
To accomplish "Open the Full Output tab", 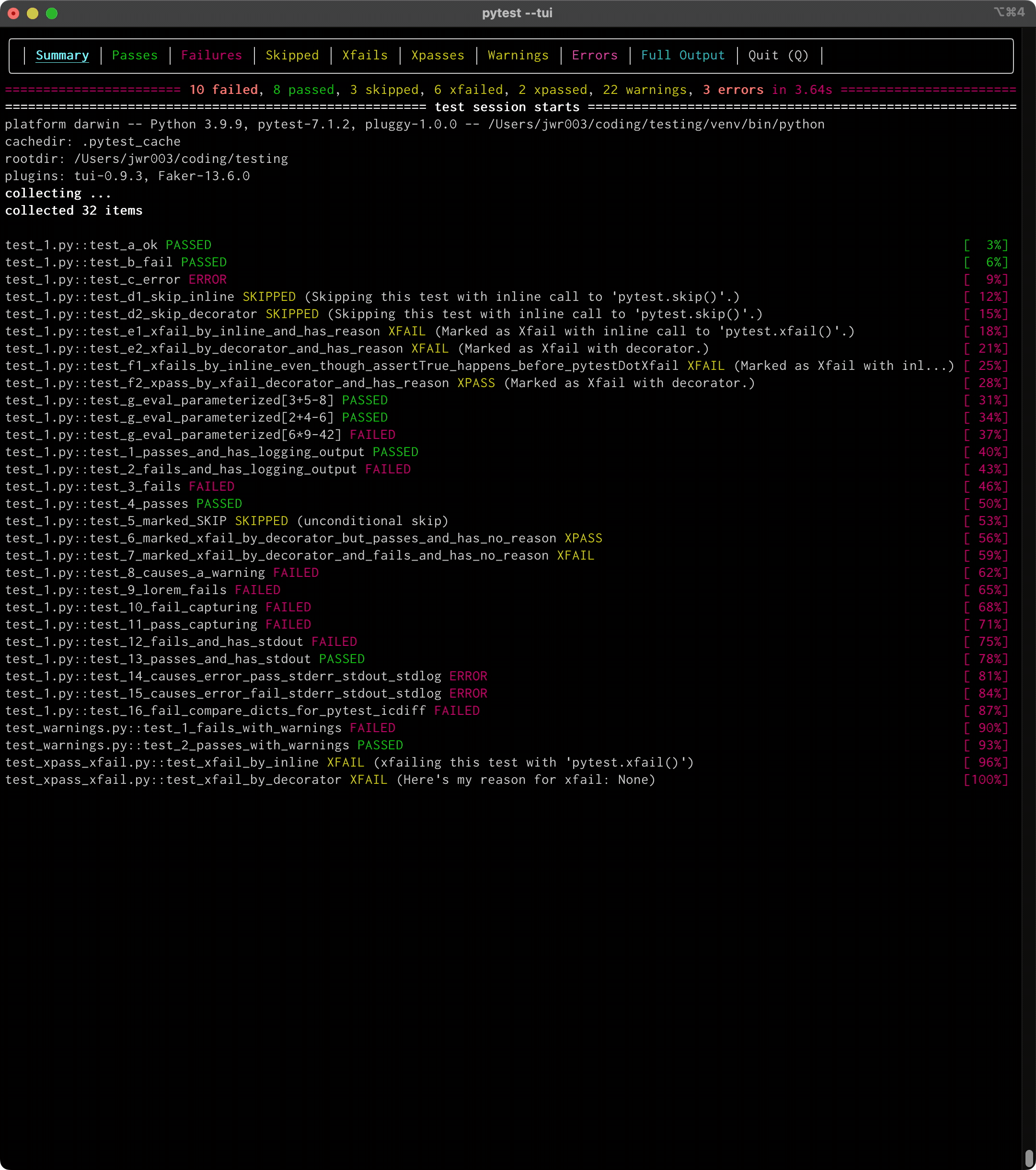I will [682, 56].
